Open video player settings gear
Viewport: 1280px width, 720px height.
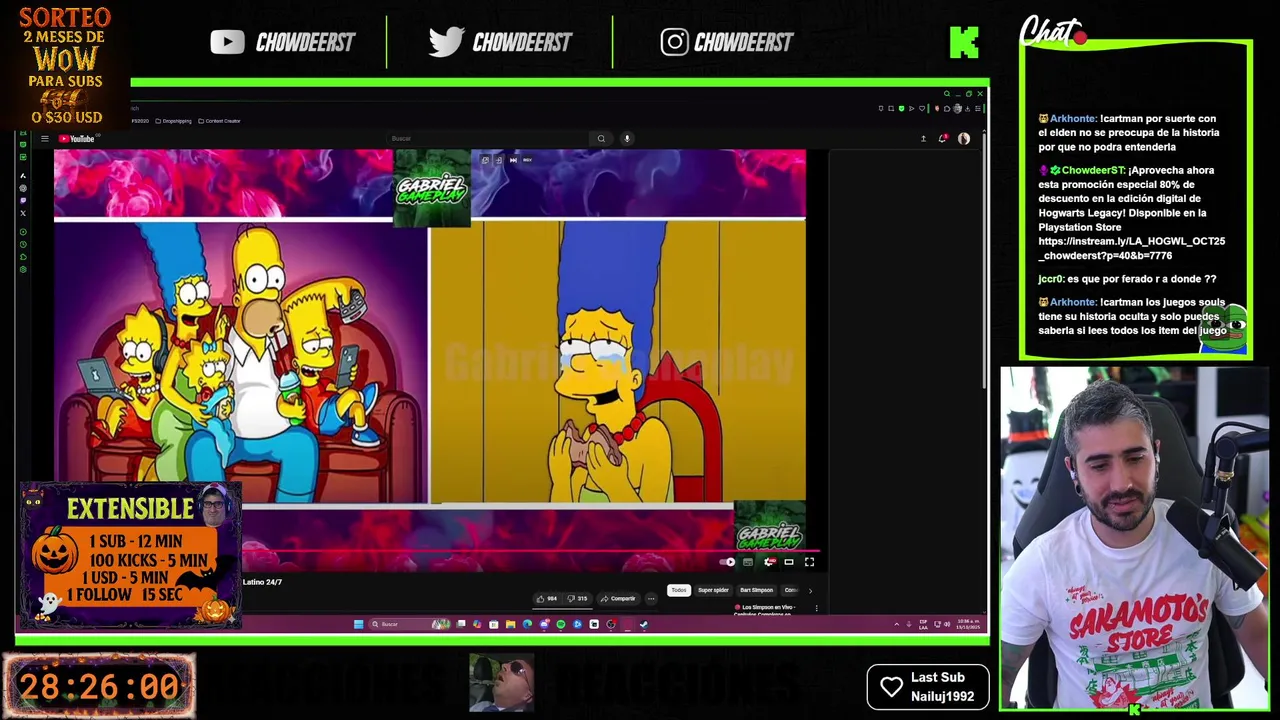[x=769, y=562]
